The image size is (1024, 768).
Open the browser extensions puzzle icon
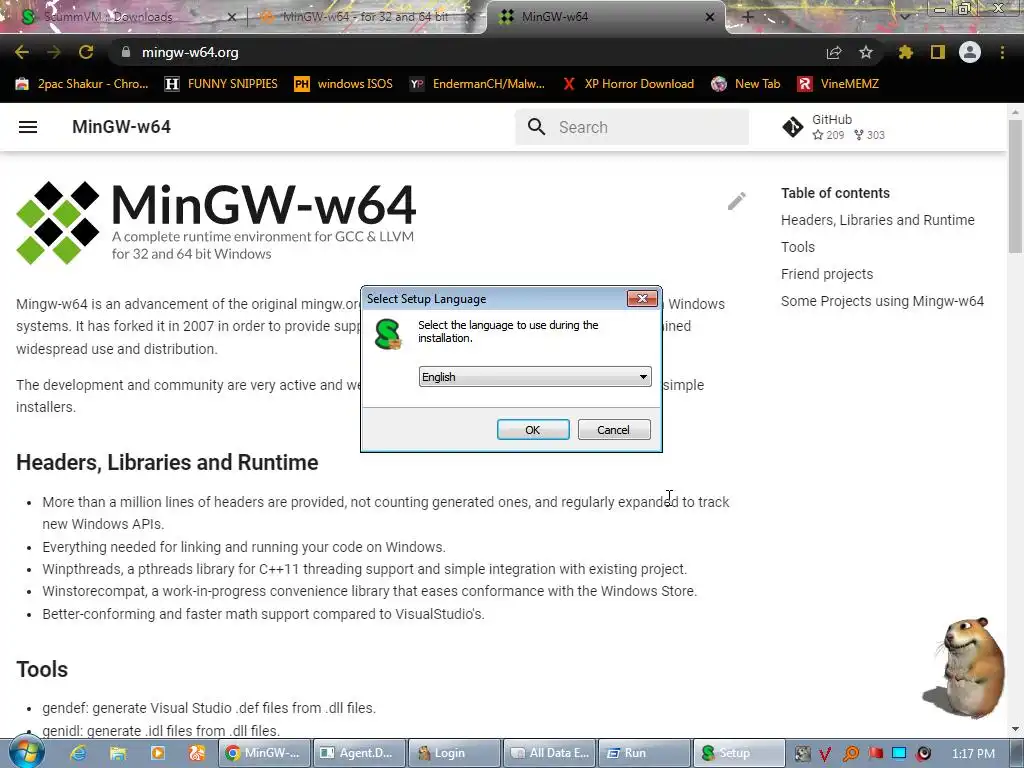(x=905, y=52)
